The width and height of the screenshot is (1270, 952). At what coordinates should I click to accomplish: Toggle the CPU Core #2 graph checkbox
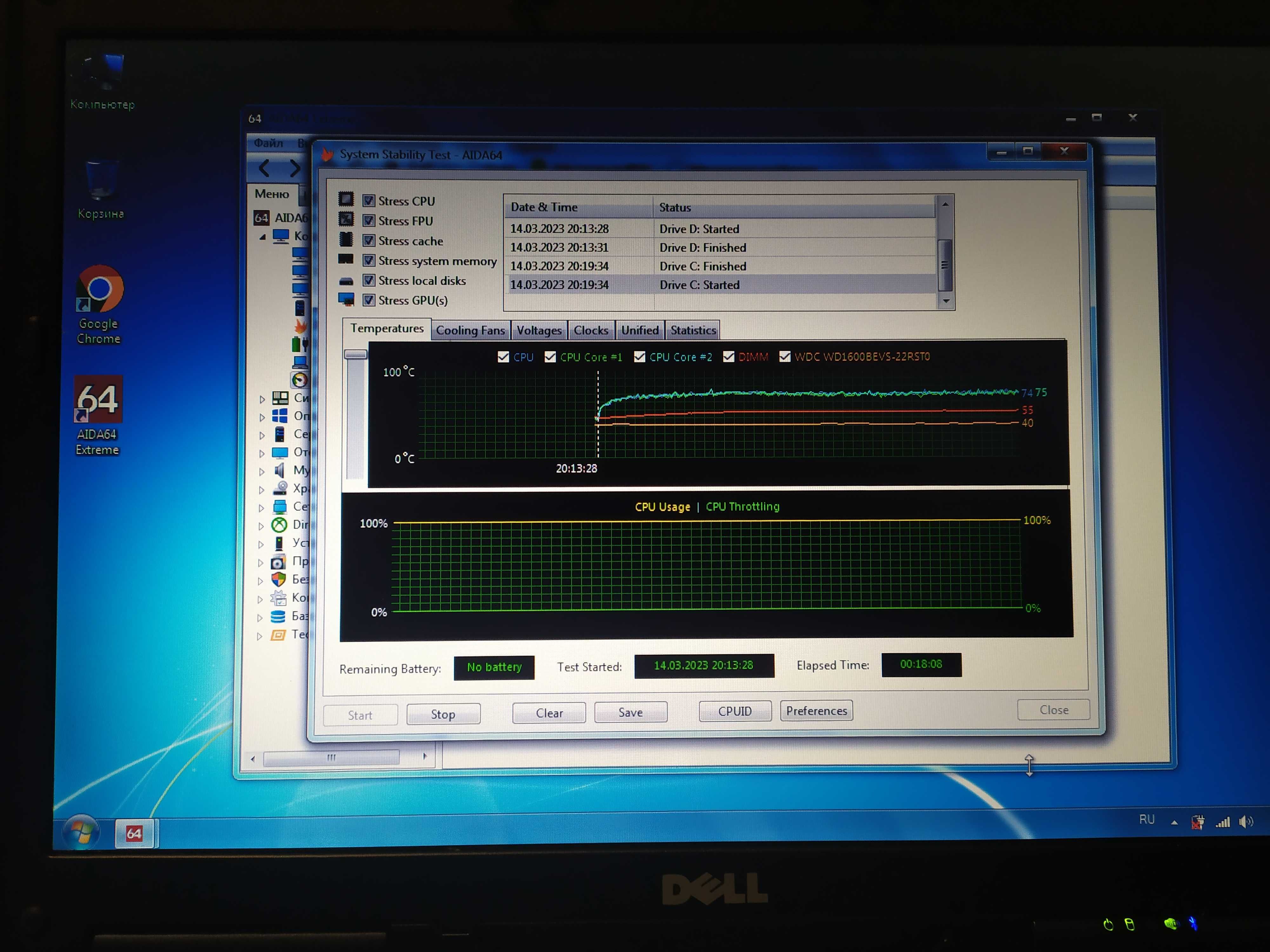coord(639,357)
